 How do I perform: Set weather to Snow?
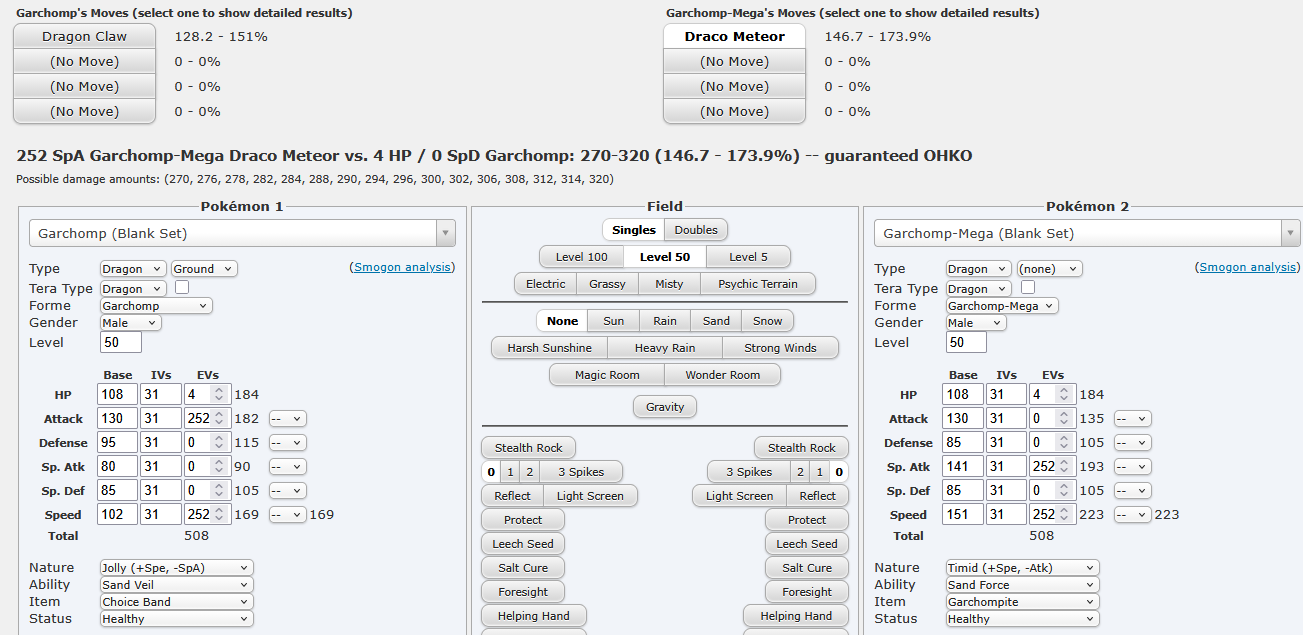pos(768,321)
